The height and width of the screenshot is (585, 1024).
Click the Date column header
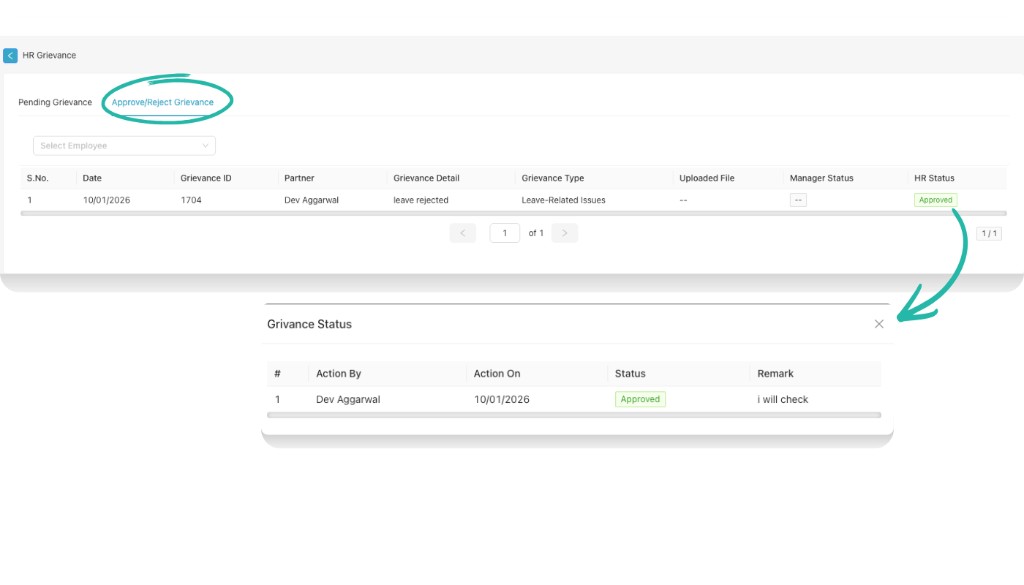pos(90,178)
